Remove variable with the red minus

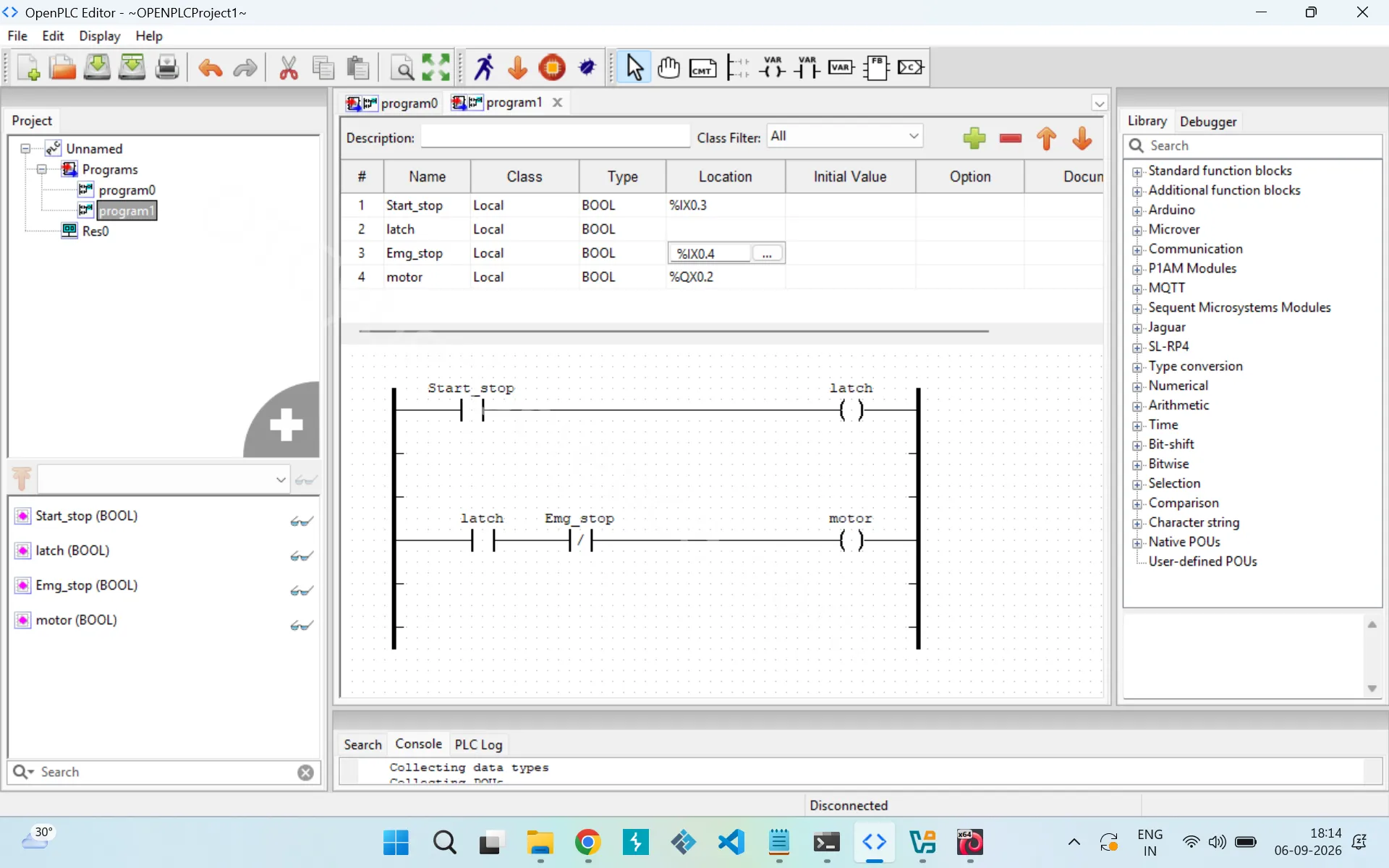[x=1011, y=137]
